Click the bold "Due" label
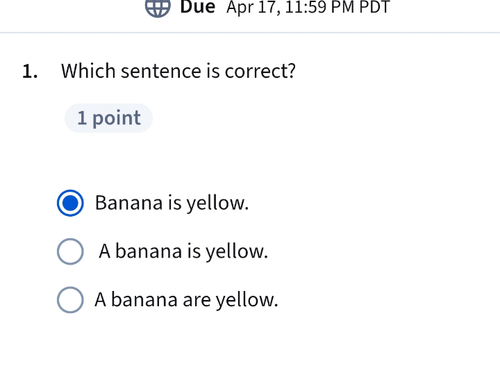Image resolution: width=500 pixels, height=366 pixels. tap(197, 7)
